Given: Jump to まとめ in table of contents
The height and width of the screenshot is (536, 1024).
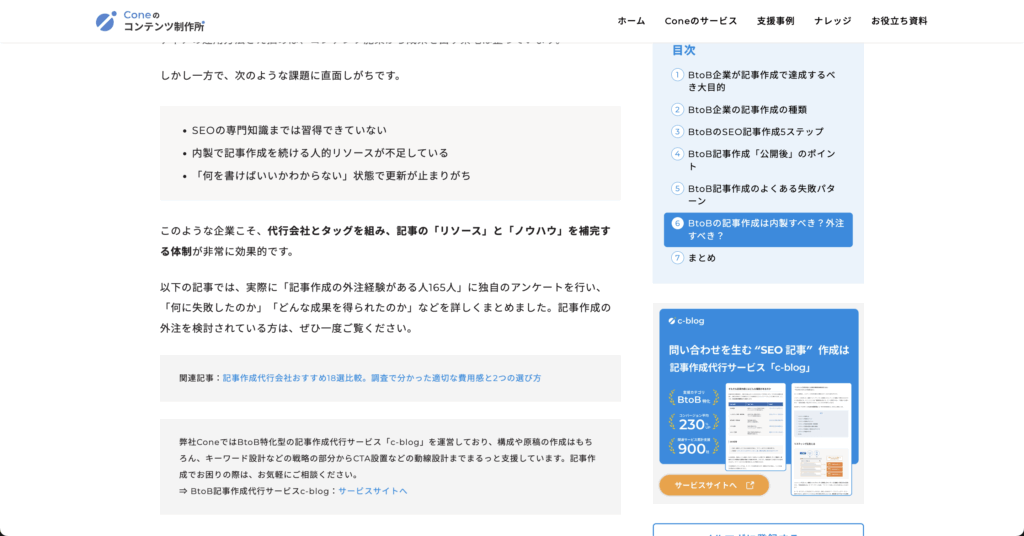Looking at the screenshot, I should coord(701,258).
